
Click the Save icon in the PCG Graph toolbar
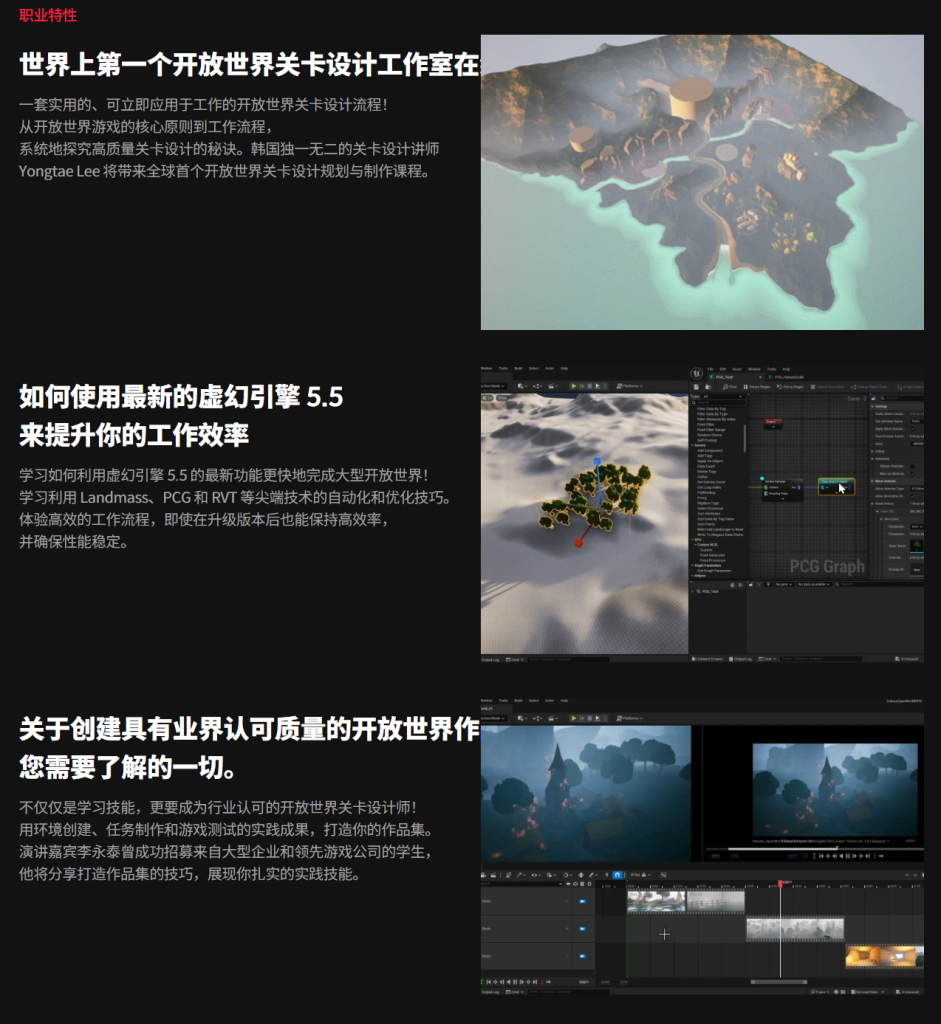pos(697,386)
